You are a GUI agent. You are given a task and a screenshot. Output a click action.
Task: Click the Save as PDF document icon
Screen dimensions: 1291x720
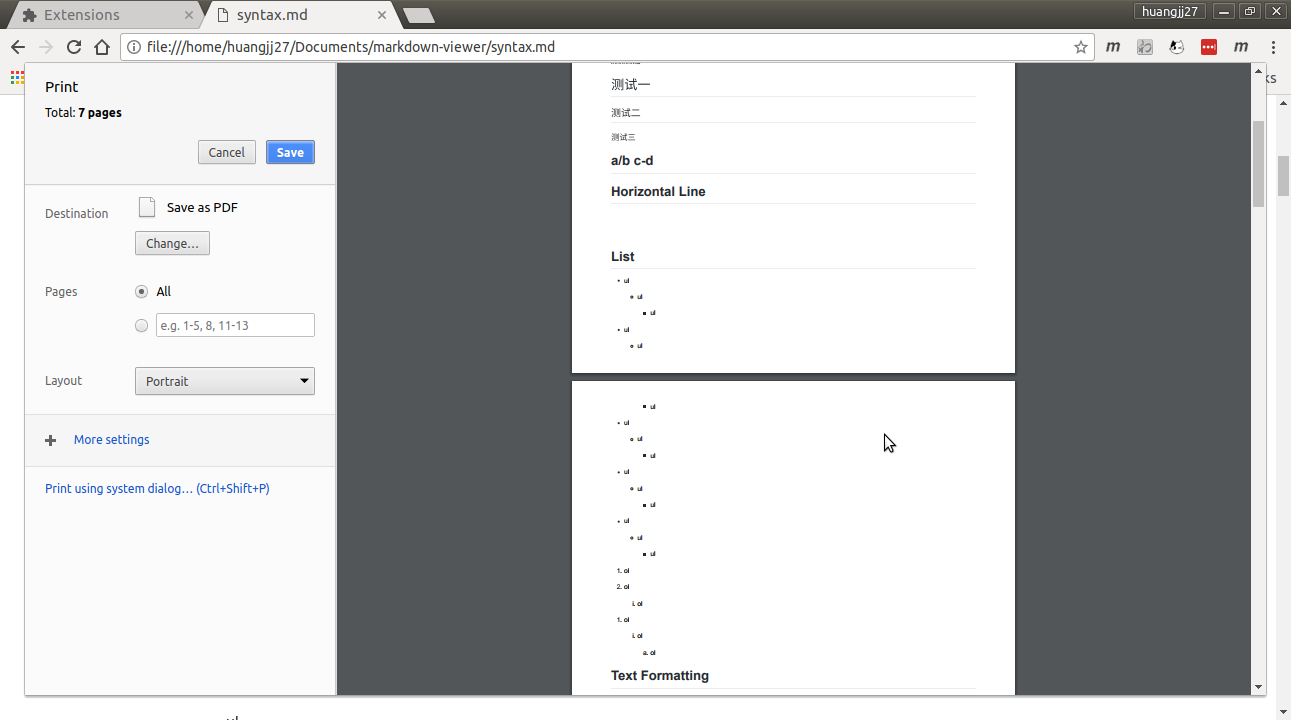point(147,207)
